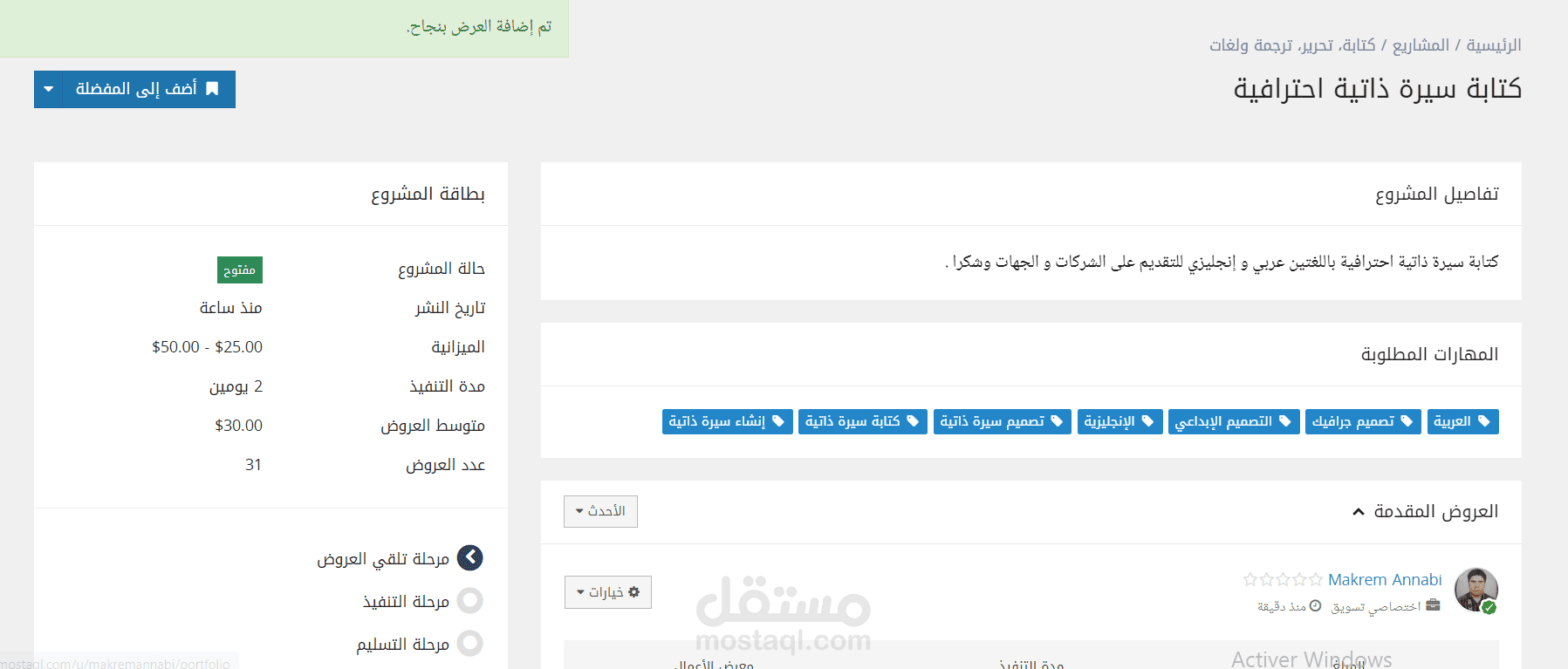This screenshot has width=1568, height=669.
Task: Click the مرحلة التنفيذ stage circle
Action: (470, 601)
